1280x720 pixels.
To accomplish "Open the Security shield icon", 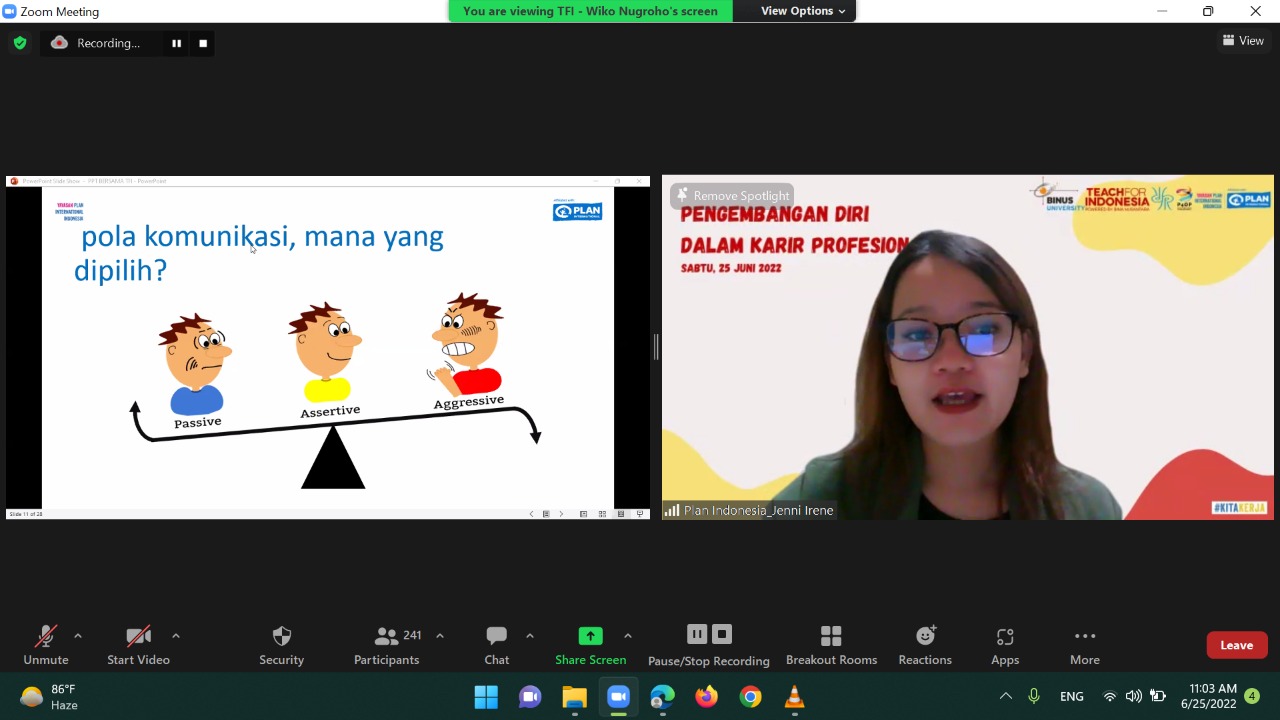I will pyautogui.click(x=282, y=637).
